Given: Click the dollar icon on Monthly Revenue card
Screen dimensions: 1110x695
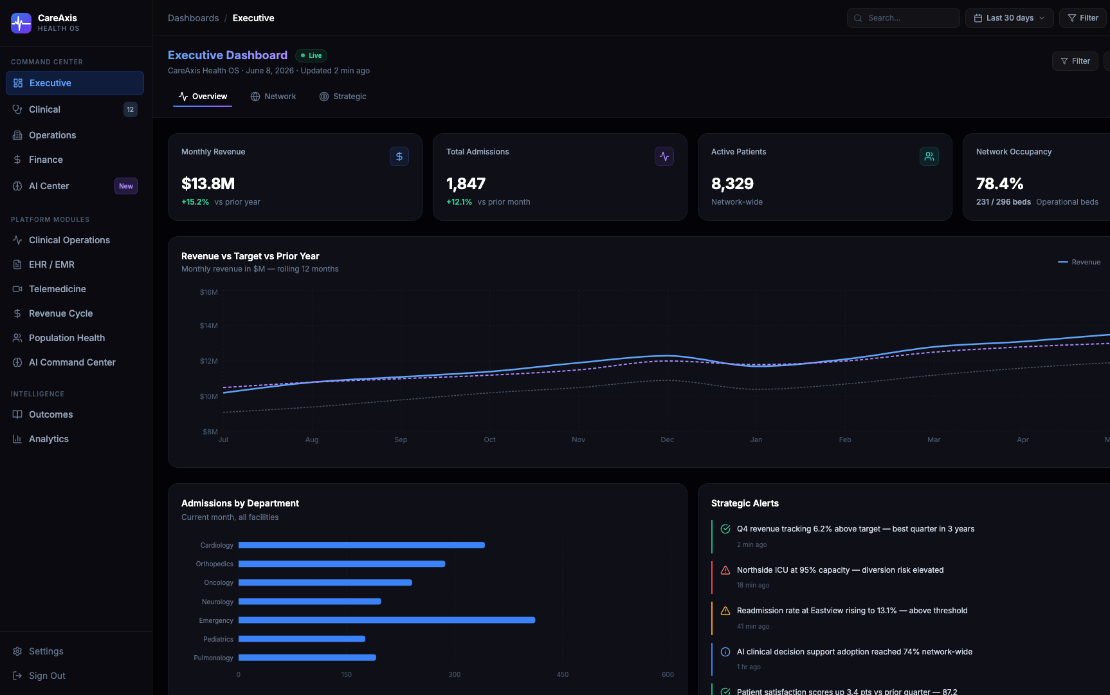Looking at the screenshot, I should click(x=399, y=156).
